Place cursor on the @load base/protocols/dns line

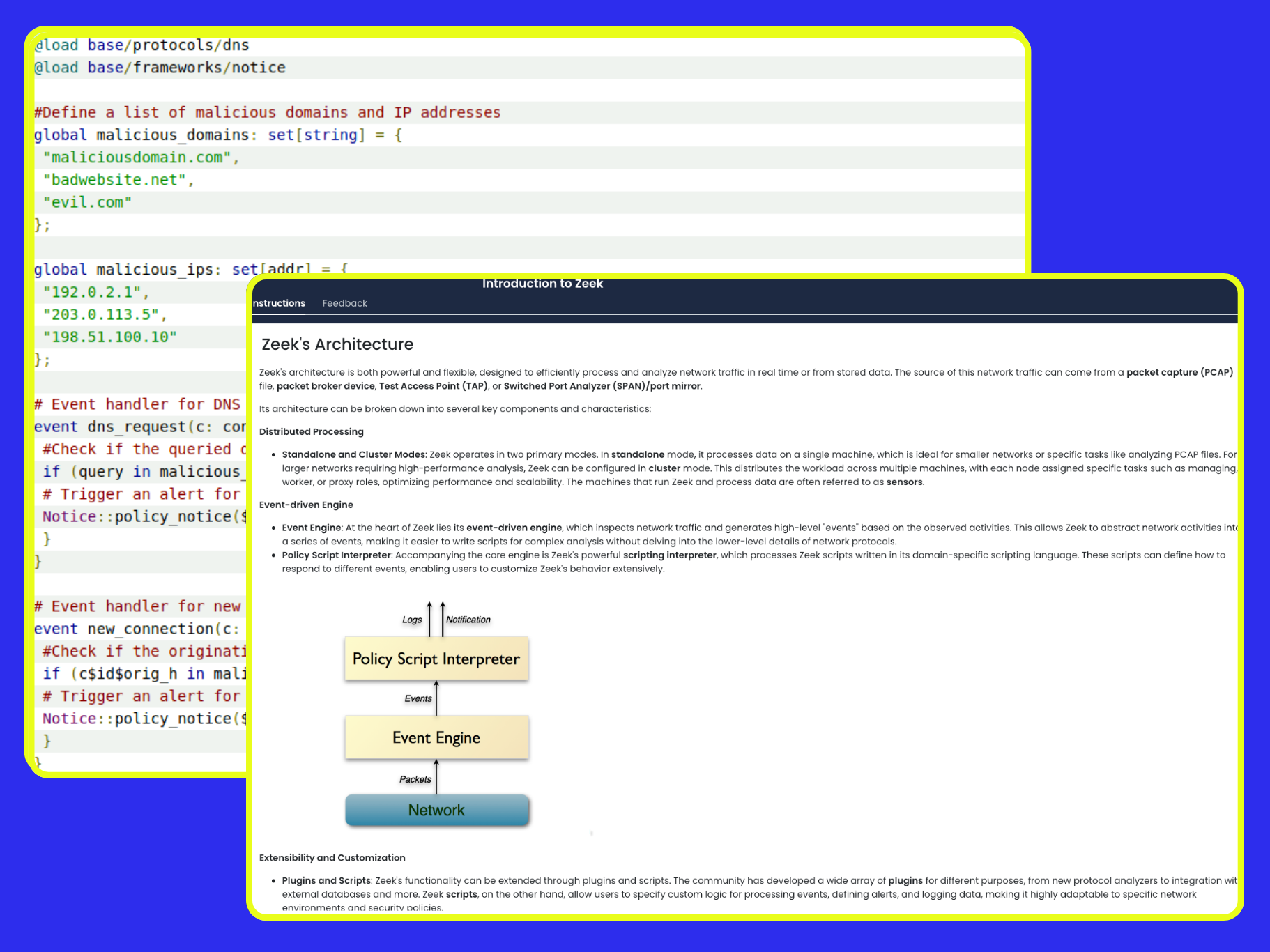[x=142, y=45]
